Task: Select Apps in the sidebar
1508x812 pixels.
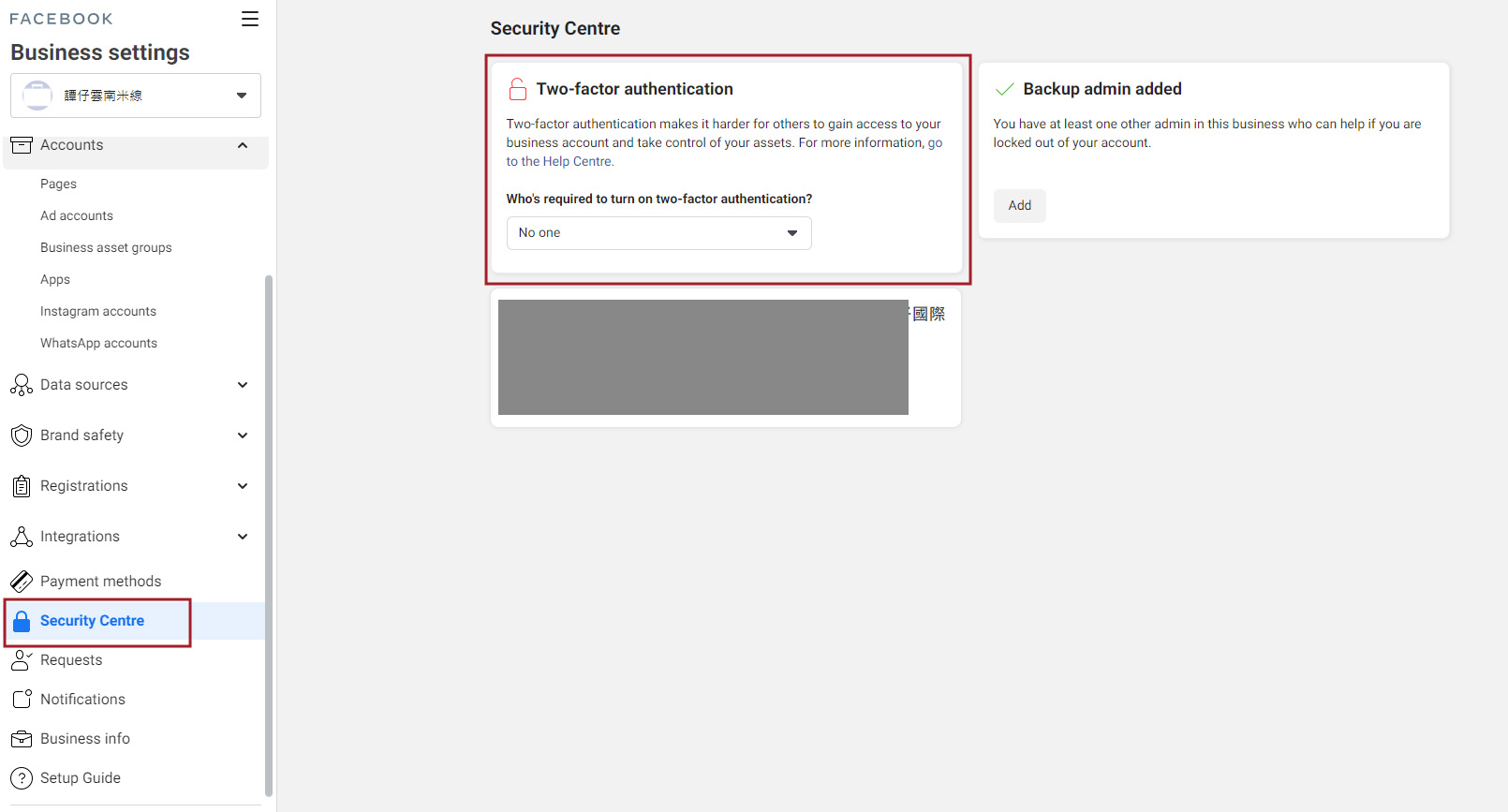Action: pos(55,280)
